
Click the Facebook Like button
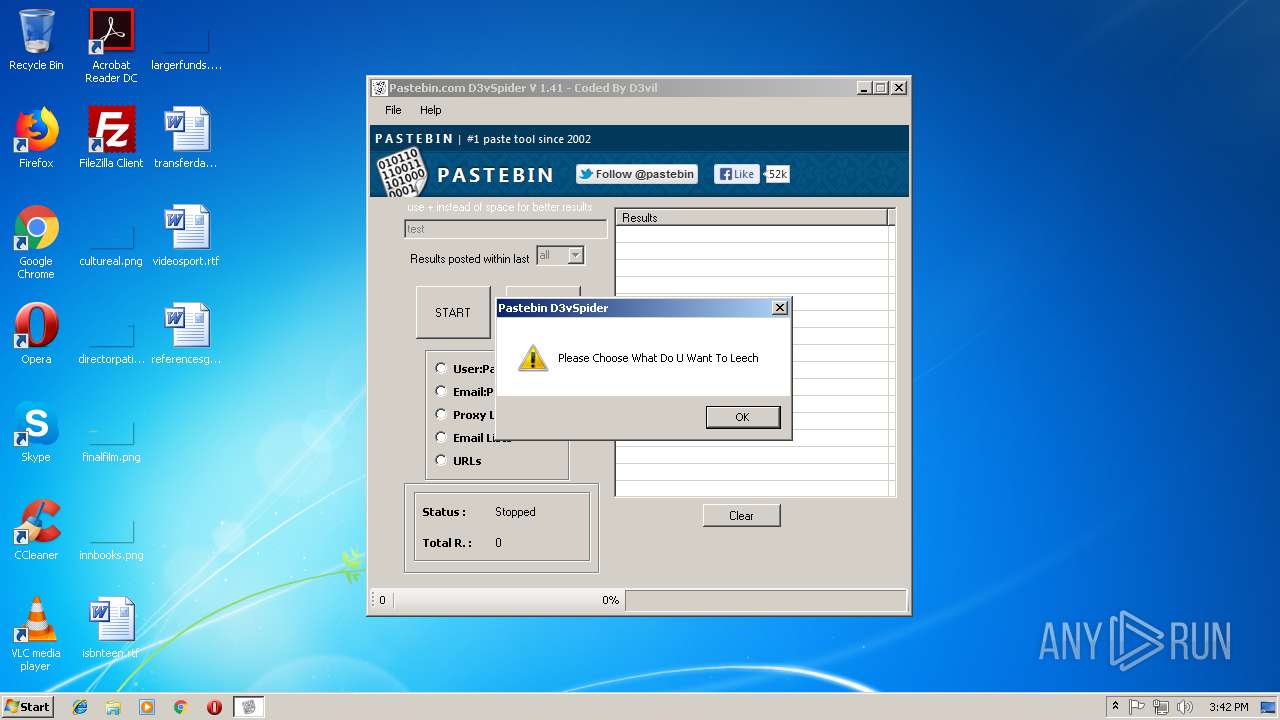pos(736,174)
